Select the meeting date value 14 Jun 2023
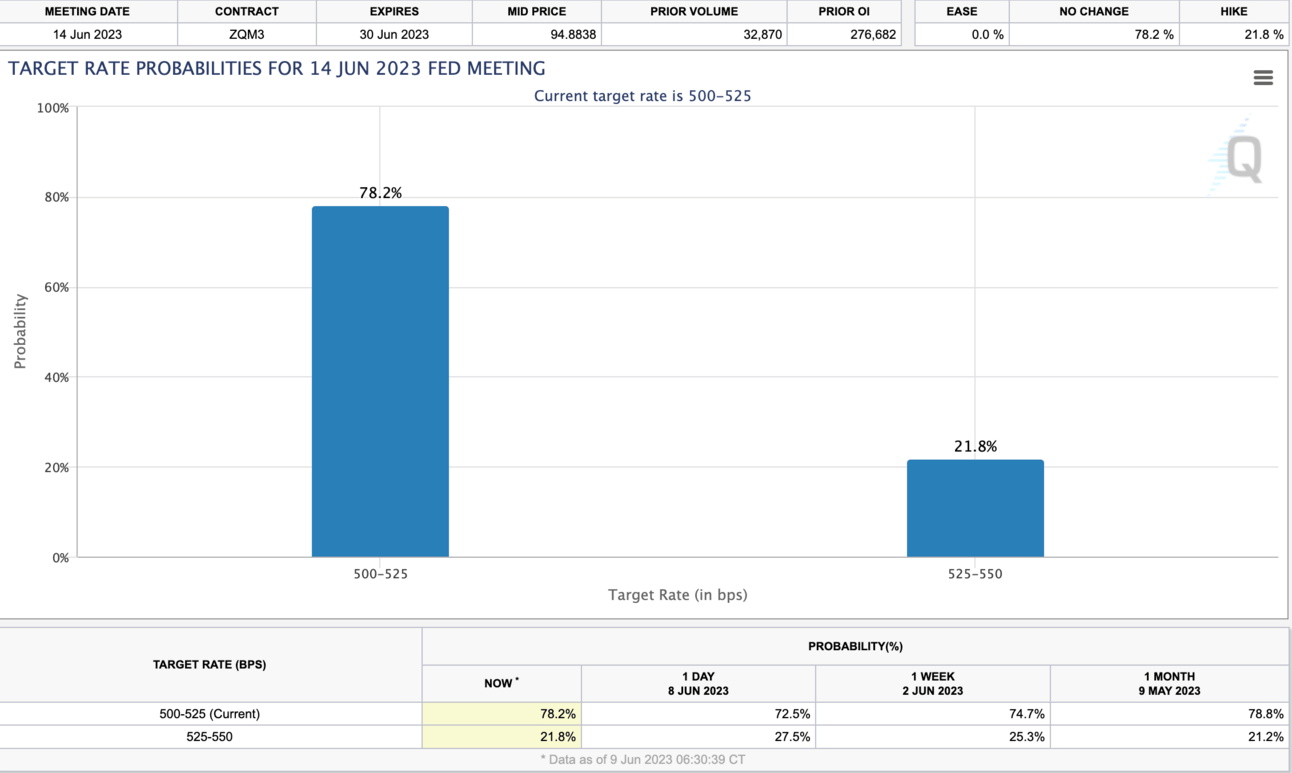 click(88, 34)
